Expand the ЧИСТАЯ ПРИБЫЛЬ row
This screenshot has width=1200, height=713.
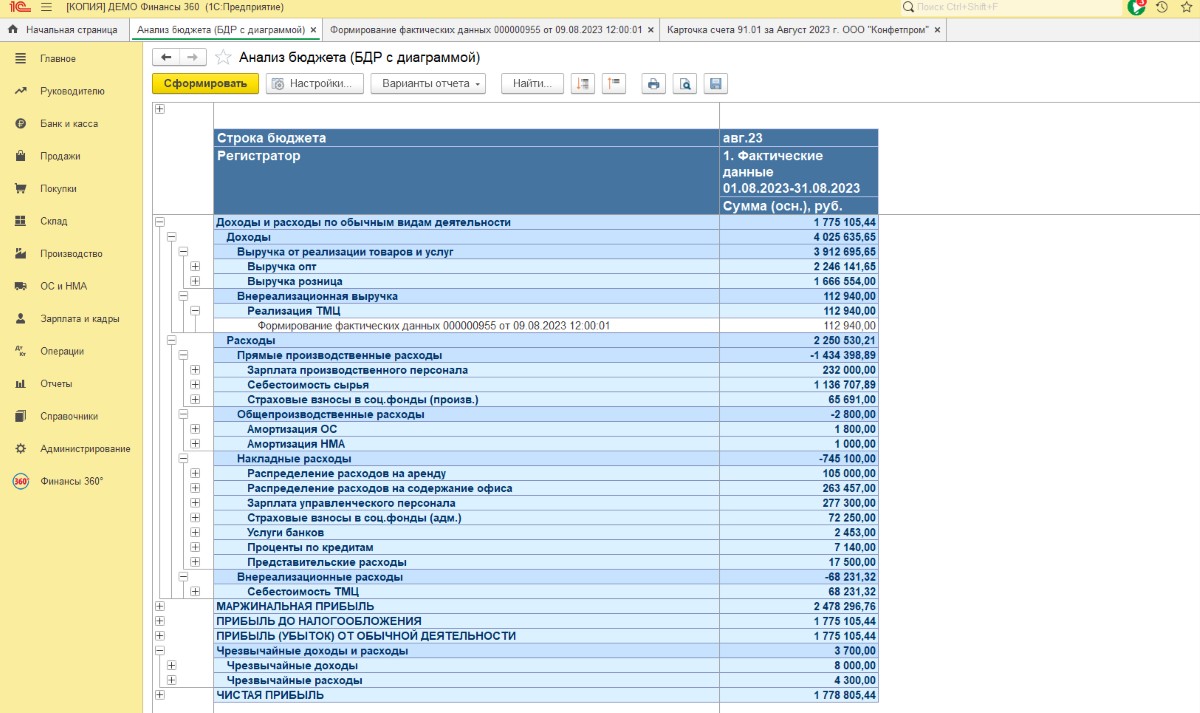[160, 695]
